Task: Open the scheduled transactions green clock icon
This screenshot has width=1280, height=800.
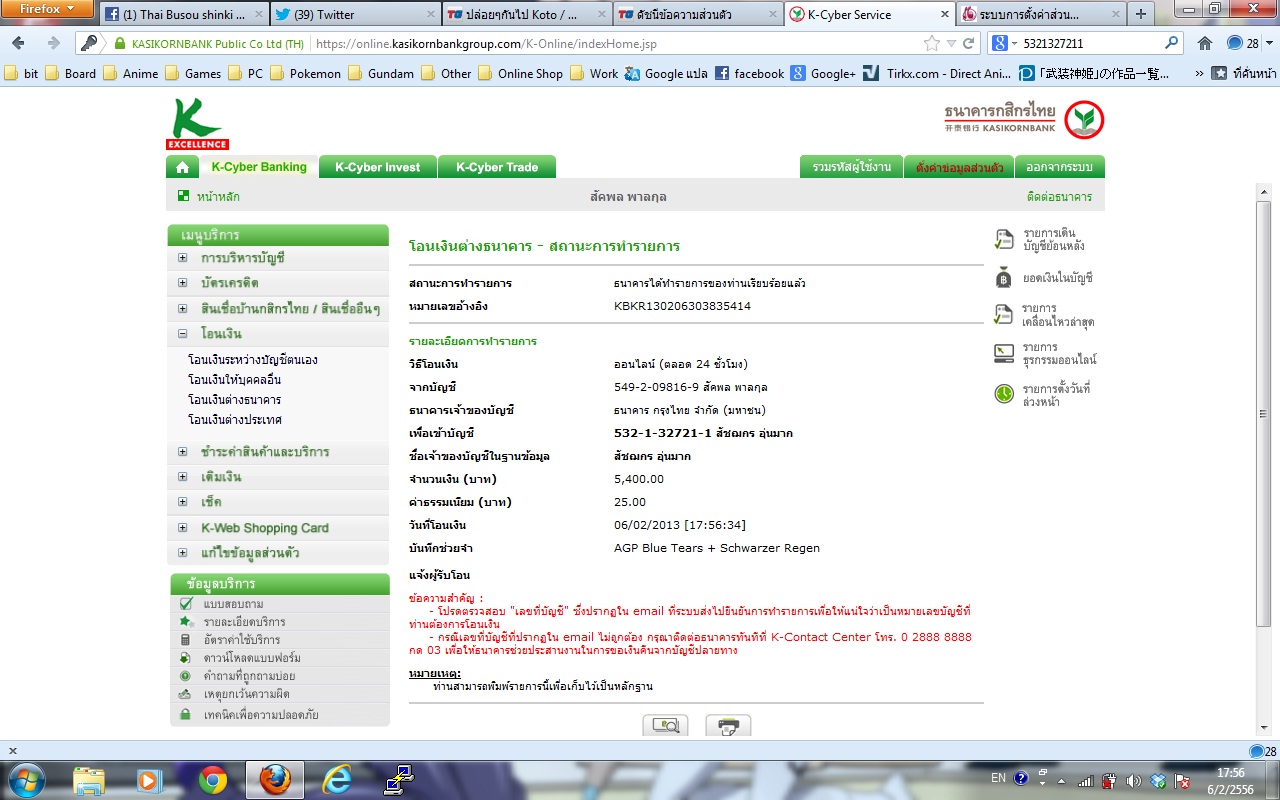Action: 1004,394
